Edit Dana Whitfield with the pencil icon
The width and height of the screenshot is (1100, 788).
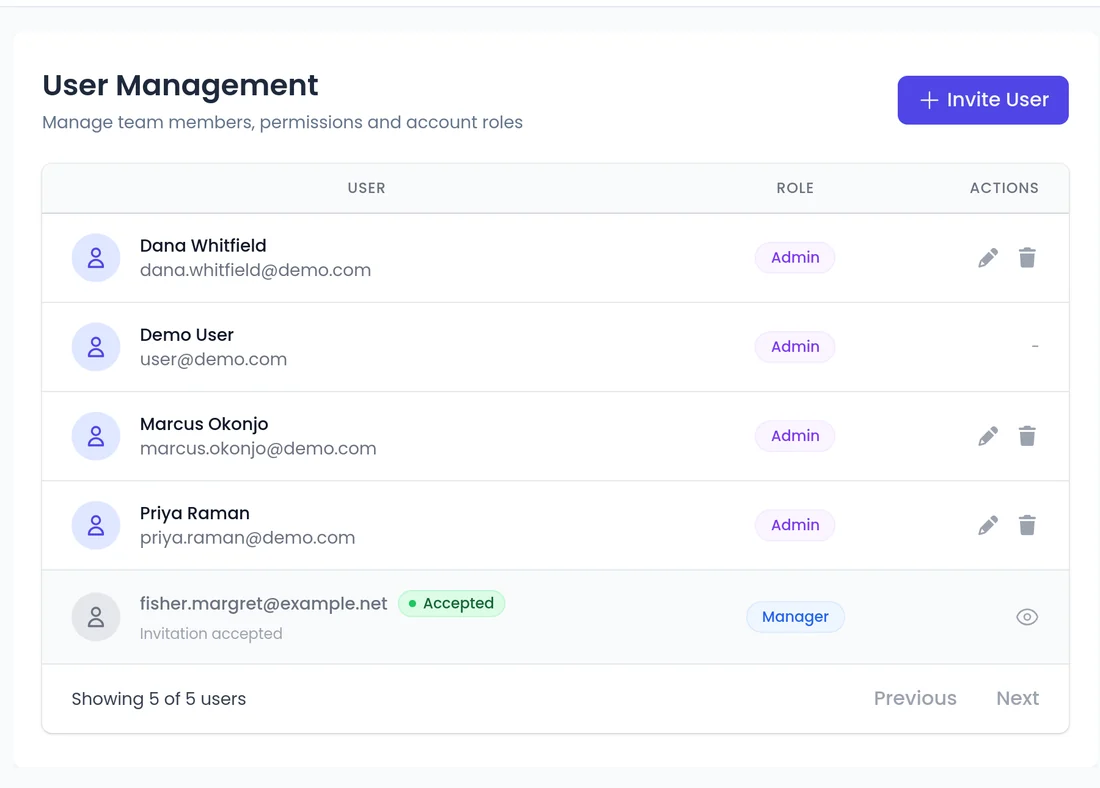pos(988,258)
